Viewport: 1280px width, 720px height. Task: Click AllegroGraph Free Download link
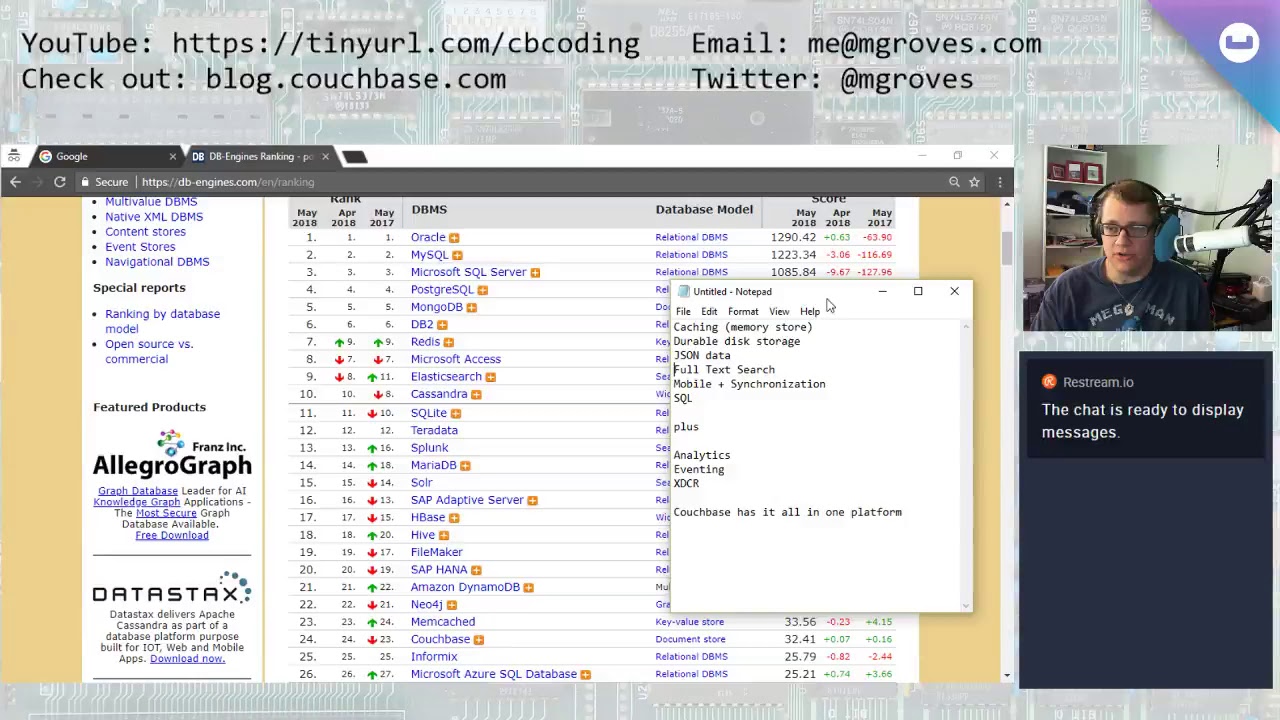point(172,535)
